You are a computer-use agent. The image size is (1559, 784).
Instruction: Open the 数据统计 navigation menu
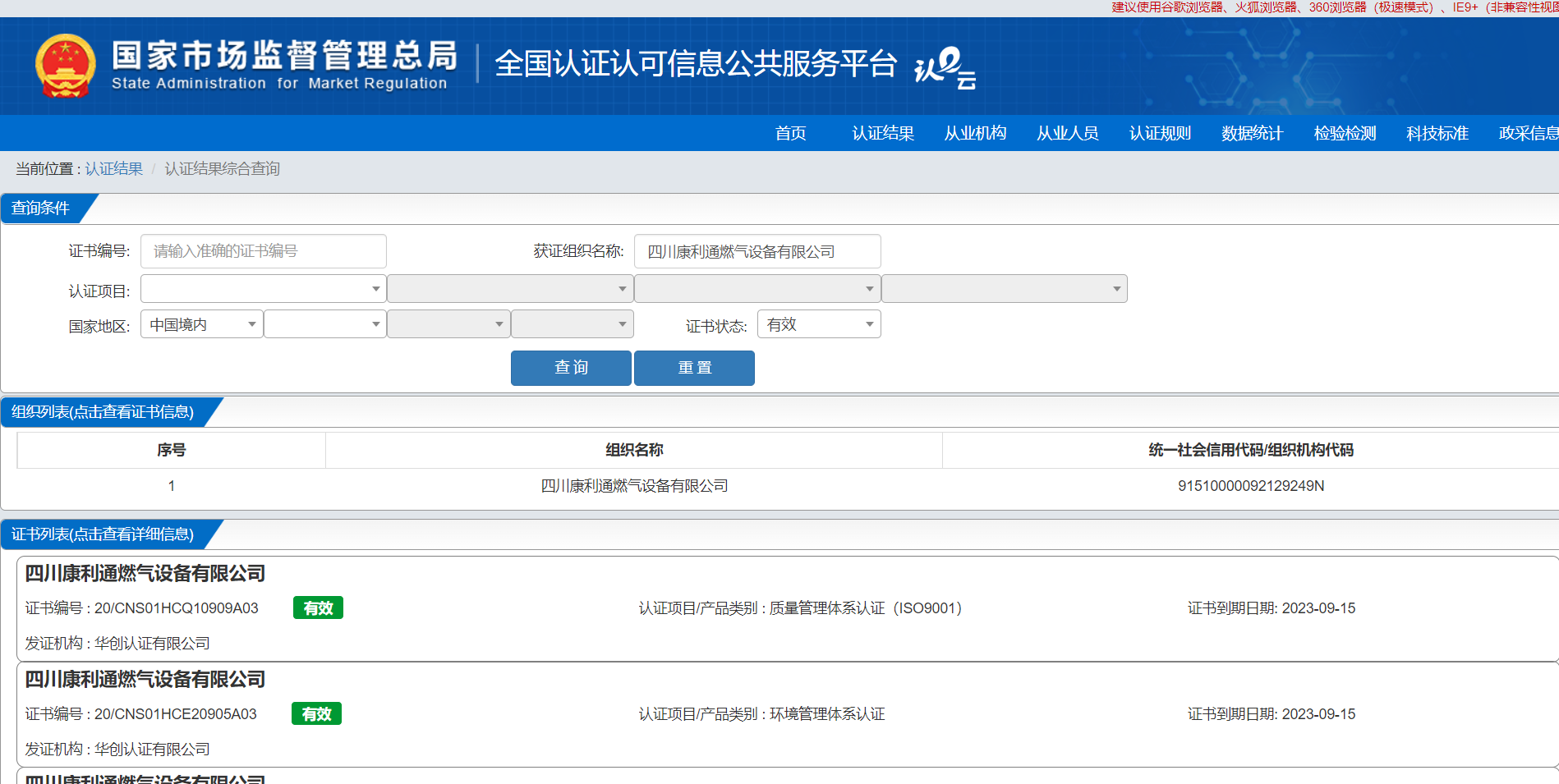pos(1252,133)
